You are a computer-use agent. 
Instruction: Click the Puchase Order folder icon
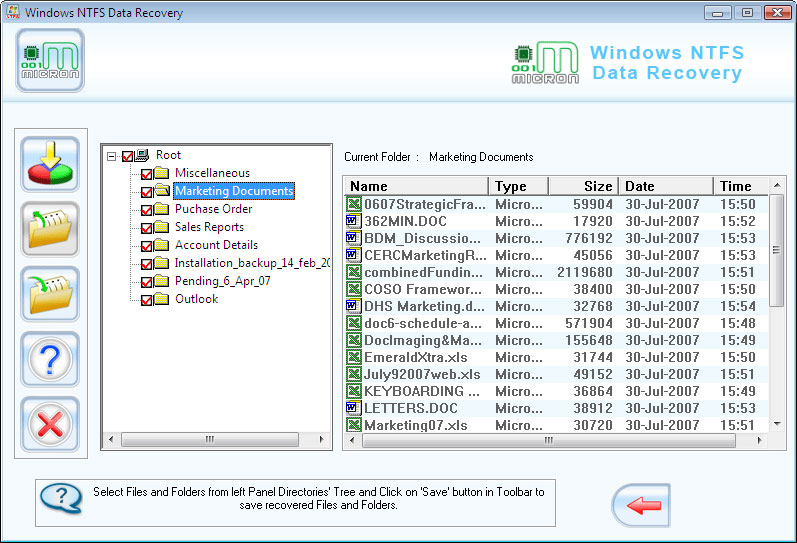pos(162,209)
